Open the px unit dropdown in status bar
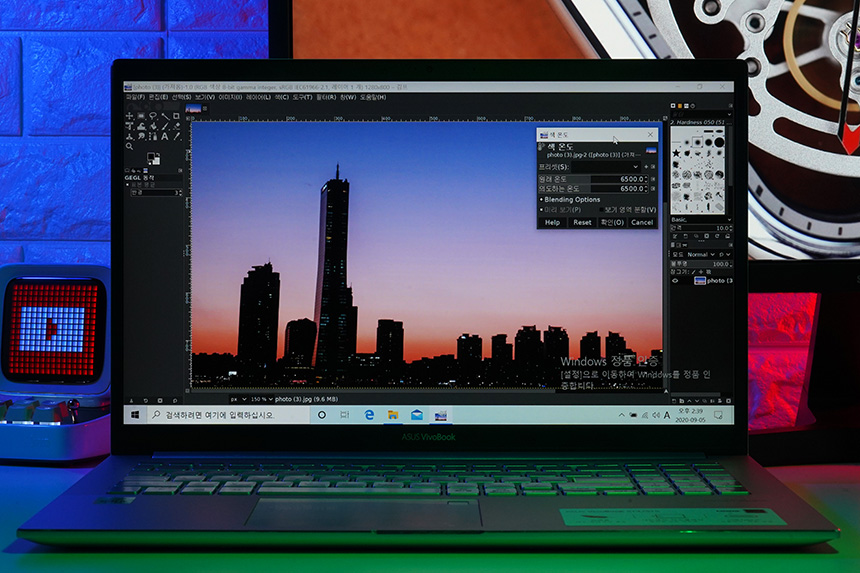 [x=239, y=399]
